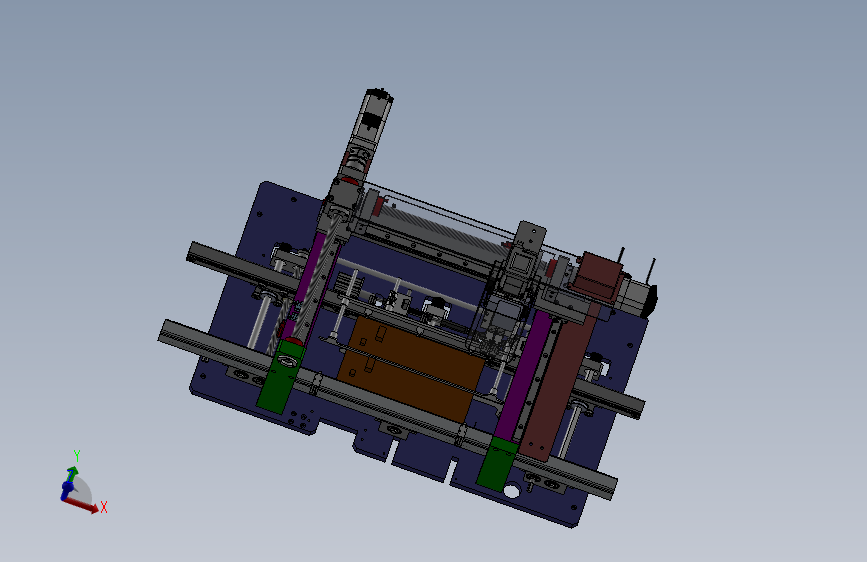The image size is (867, 562).
Task: Click the red X axis arrow of the triad
Action: point(83,504)
